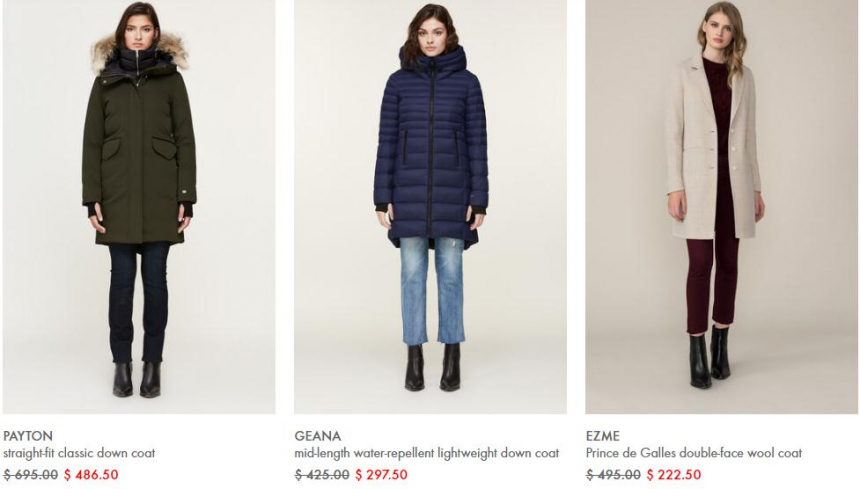Click the EZME product name
Screen dimensions: 860x489
pyautogui.click(x=603, y=436)
